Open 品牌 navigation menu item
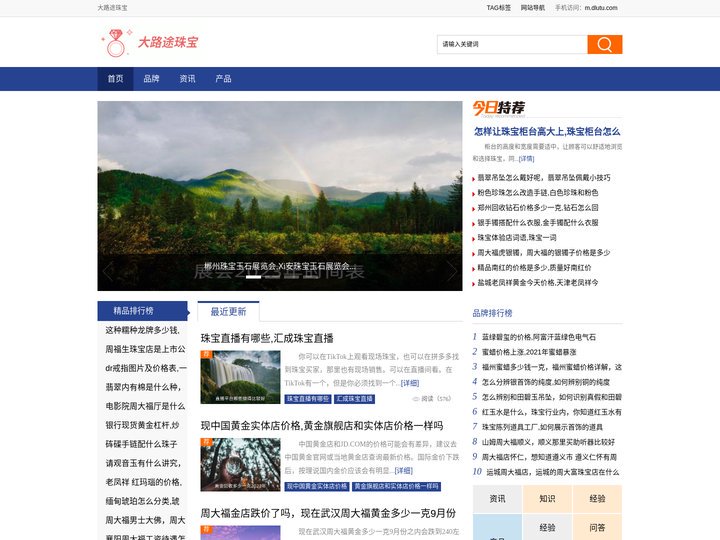This screenshot has width=720, height=540. pyautogui.click(x=151, y=79)
